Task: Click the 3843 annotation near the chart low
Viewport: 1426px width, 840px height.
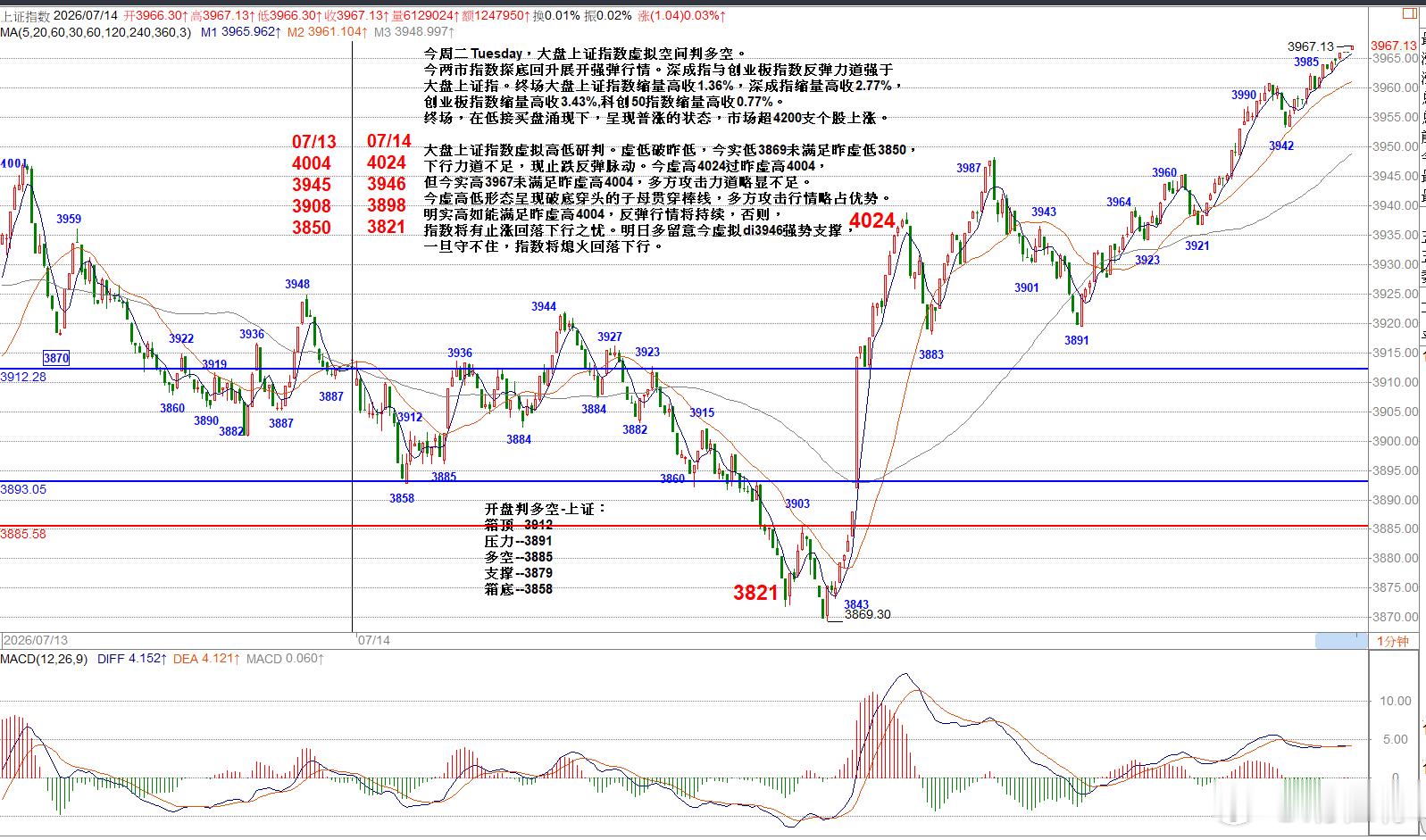Action: (x=856, y=604)
